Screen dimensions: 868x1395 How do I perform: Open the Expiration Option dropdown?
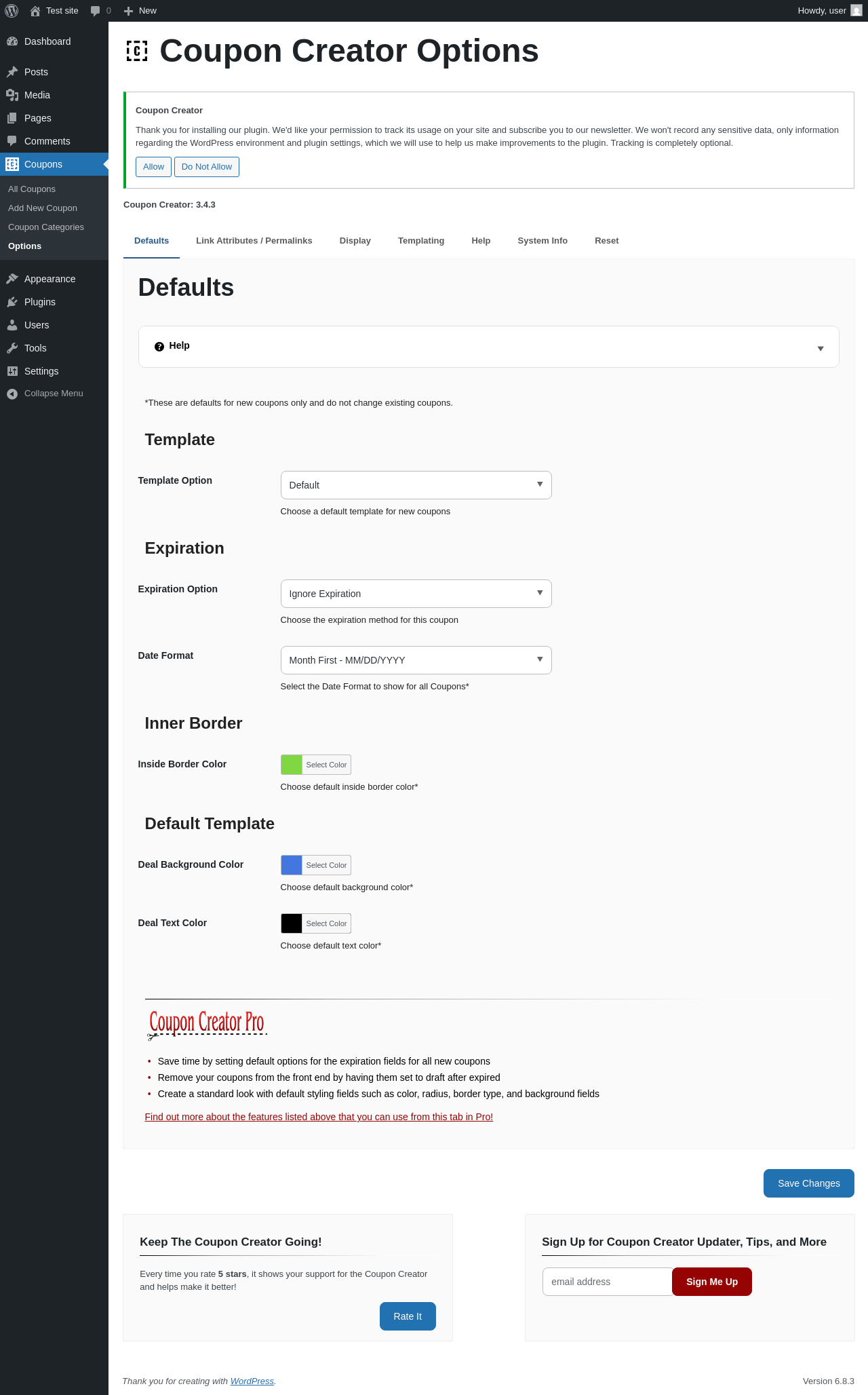pyautogui.click(x=416, y=594)
